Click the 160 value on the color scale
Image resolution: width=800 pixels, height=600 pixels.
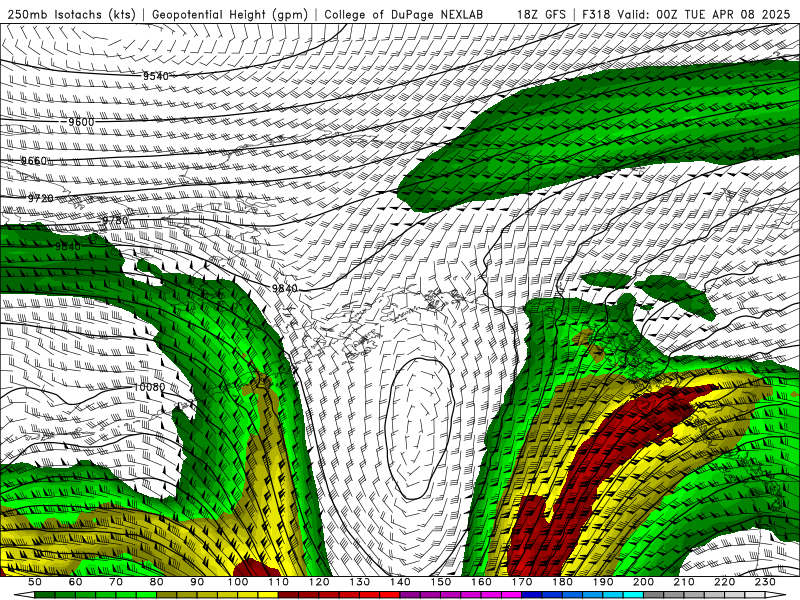(x=482, y=582)
